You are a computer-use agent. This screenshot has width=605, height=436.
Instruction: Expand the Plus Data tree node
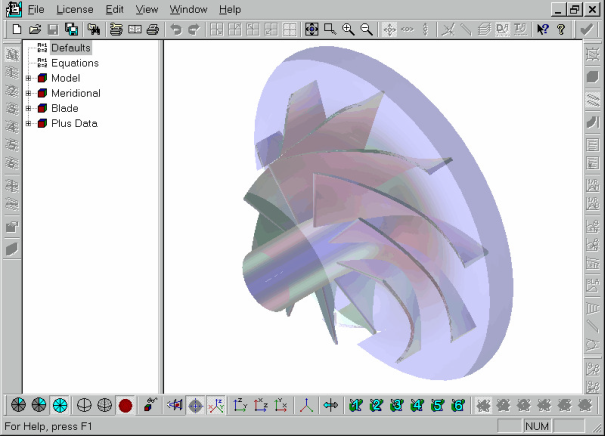[29, 124]
